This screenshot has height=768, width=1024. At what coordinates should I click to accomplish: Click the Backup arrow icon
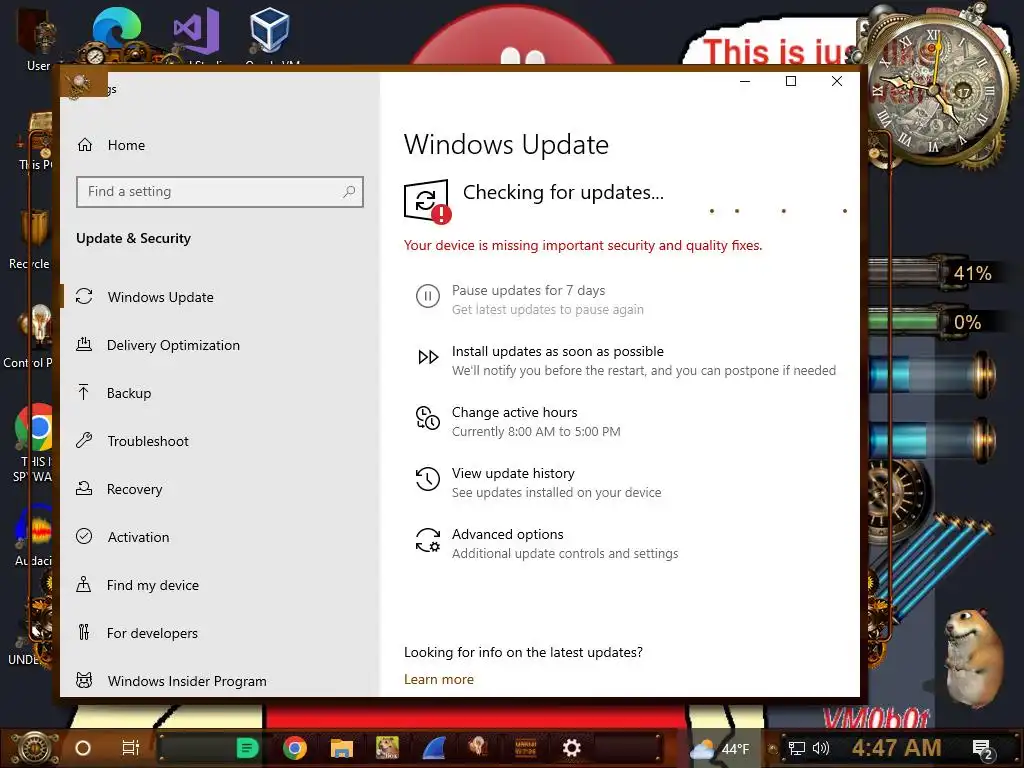84,392
